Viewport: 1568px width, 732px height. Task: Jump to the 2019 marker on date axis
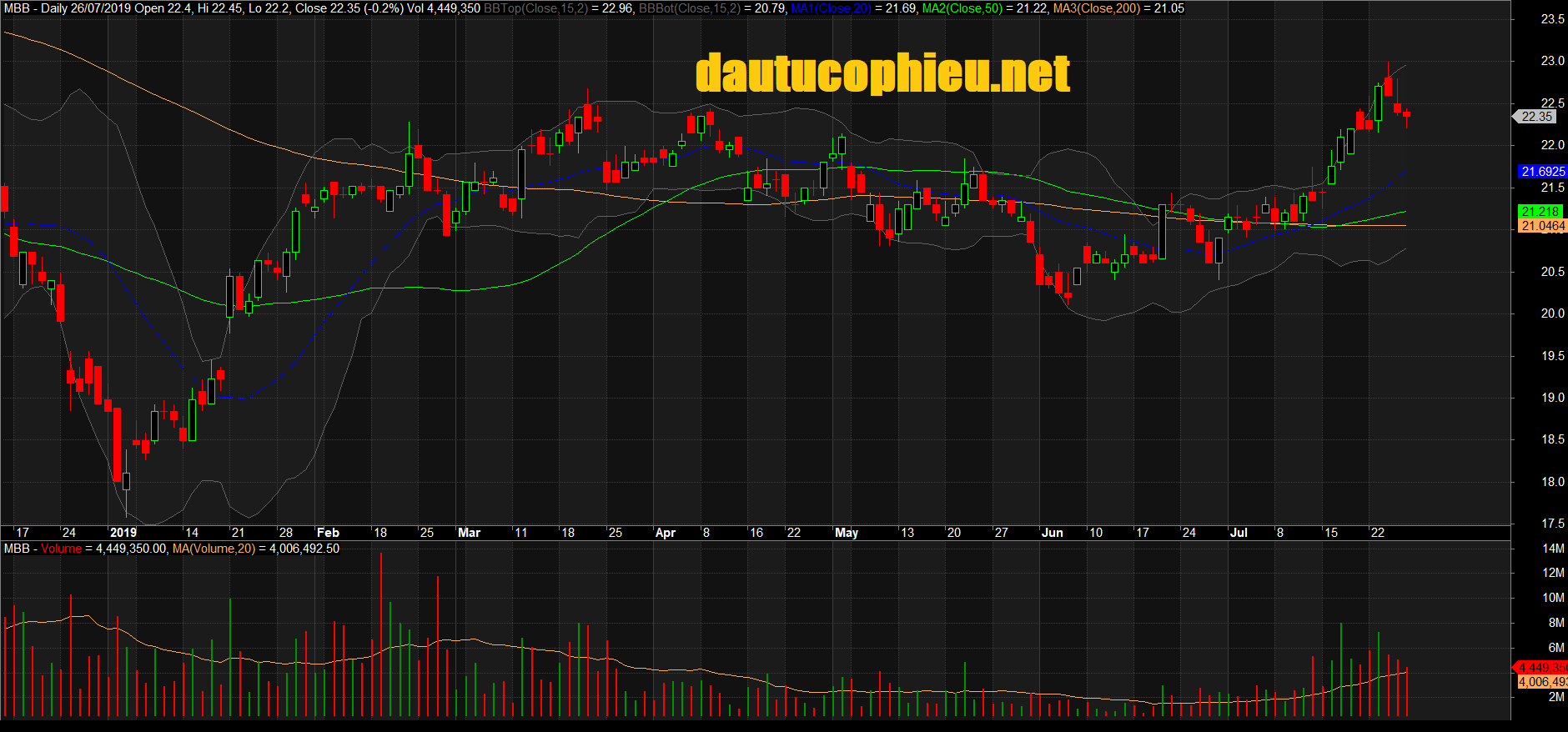coord(123,533)
